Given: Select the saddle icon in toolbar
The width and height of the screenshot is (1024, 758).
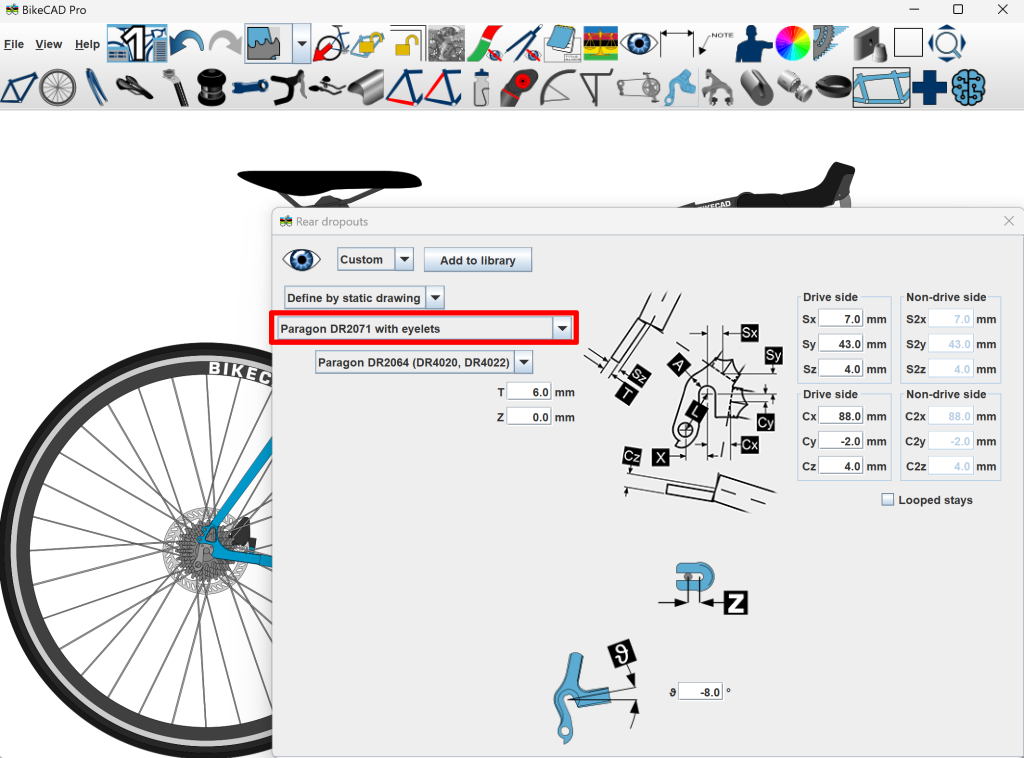Looking at the screenshot, I should pos(134,88).
